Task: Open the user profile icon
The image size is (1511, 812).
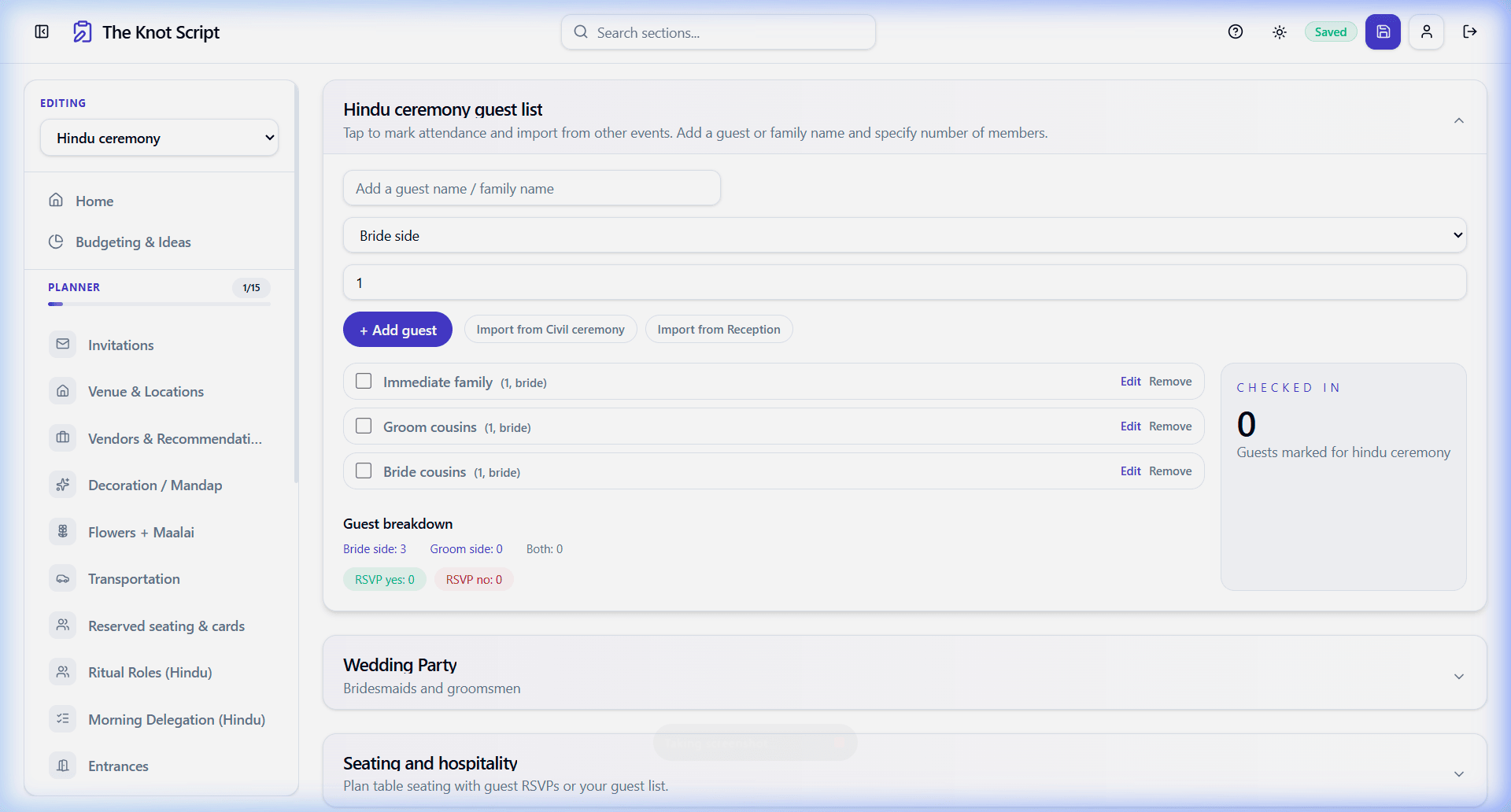Action: tap(1426, 31)
